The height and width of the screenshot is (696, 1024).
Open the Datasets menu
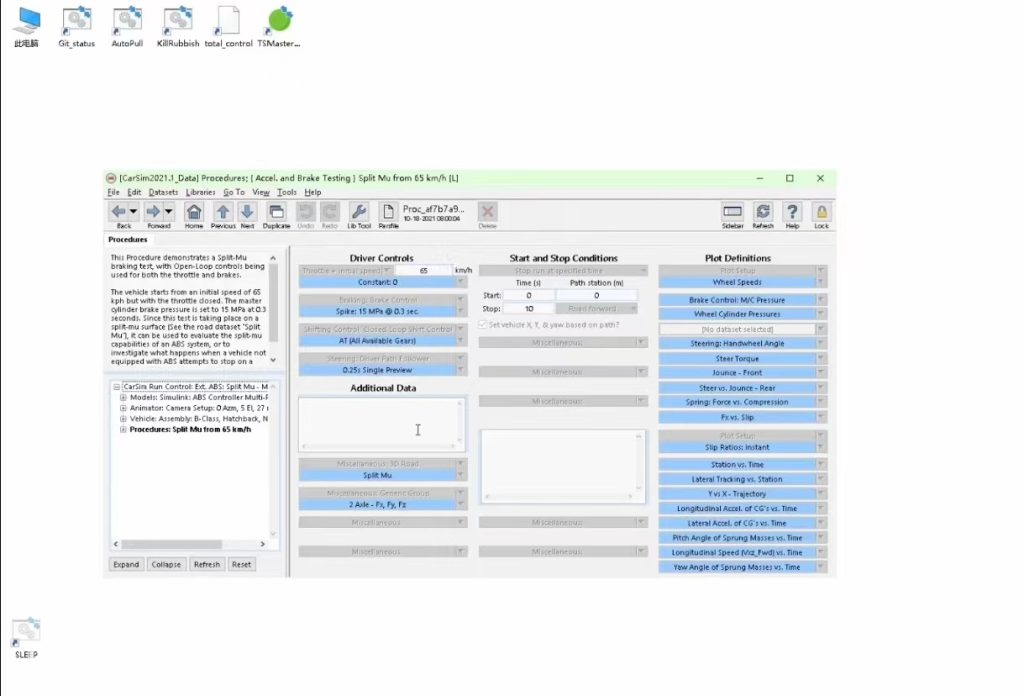click(x=162, y=191)
